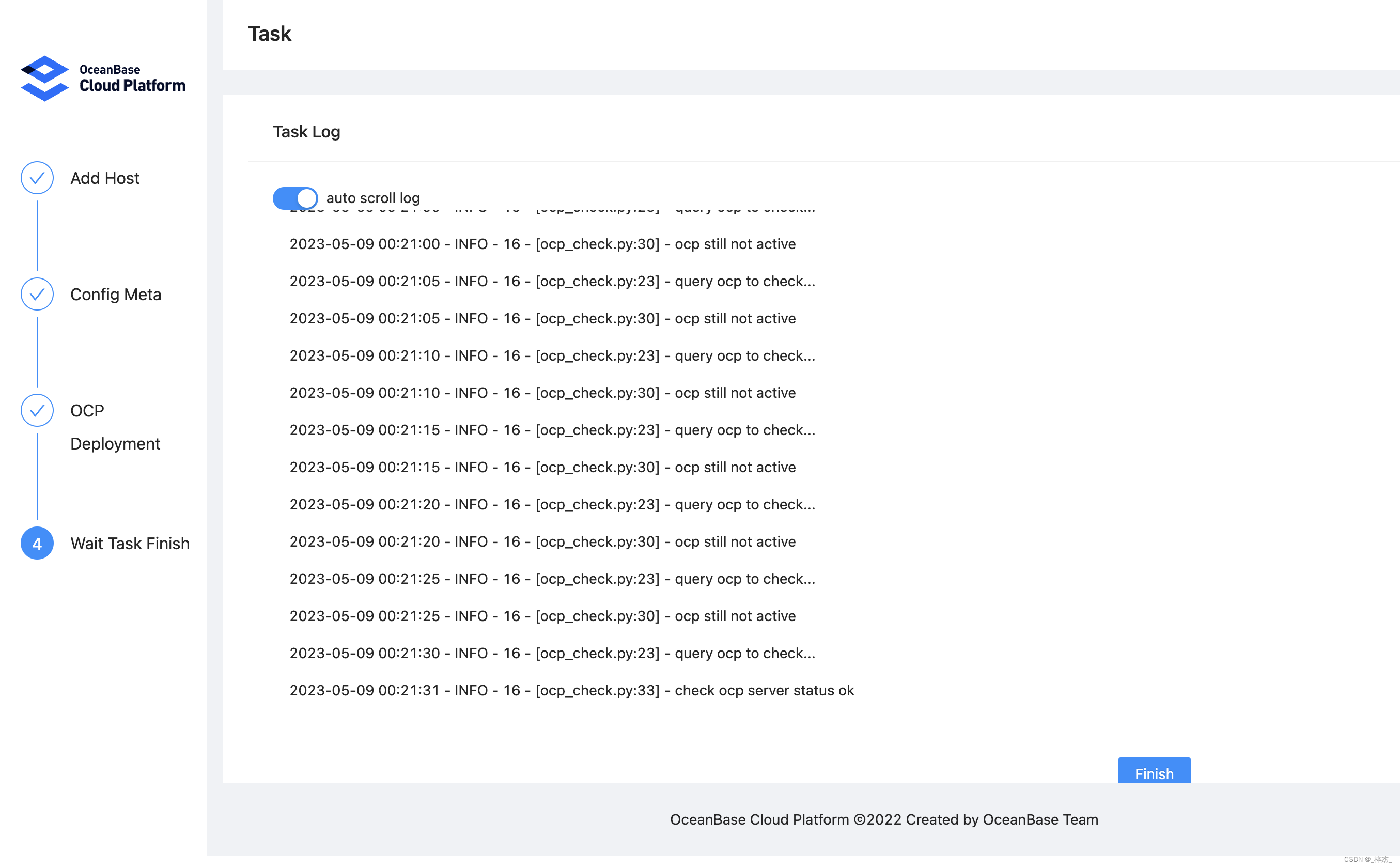The height and width of the screenshot is (868, 1400).
Task: Click the OceanBase Team footer copyright text
Action: (884, 820)
